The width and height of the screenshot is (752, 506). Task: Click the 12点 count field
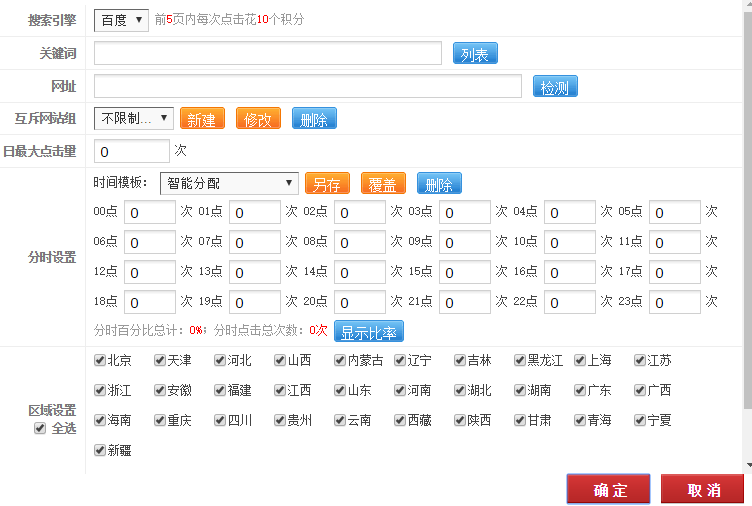coord(150,272)
